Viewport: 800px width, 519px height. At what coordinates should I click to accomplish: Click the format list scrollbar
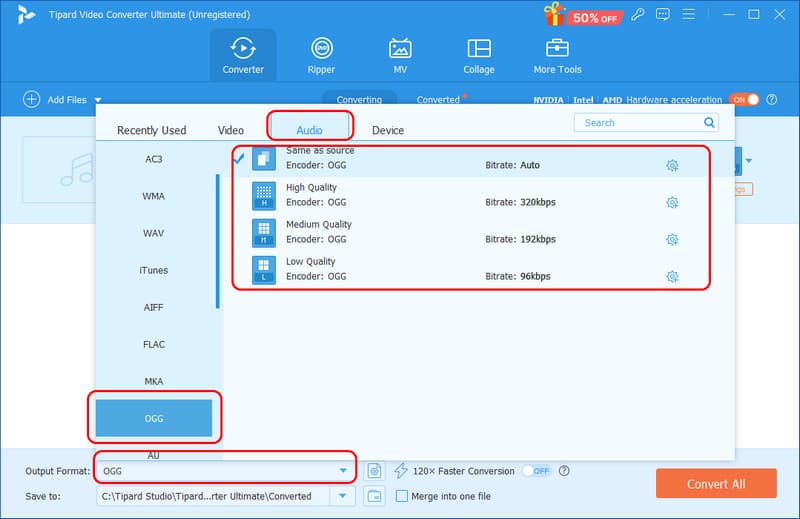click(218, 241)
